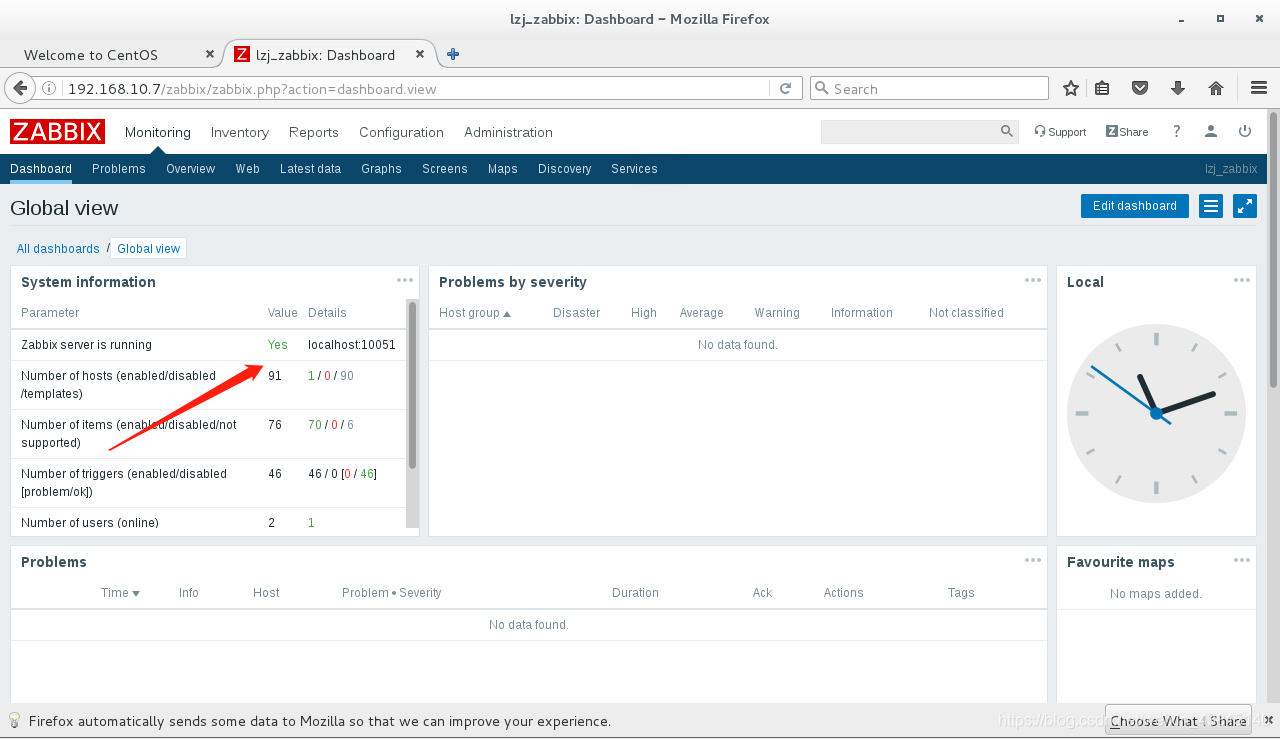Open the Reports menu
Image resolution: width=1280 pixels, height=739 pixels.
[x=314, y=132]
